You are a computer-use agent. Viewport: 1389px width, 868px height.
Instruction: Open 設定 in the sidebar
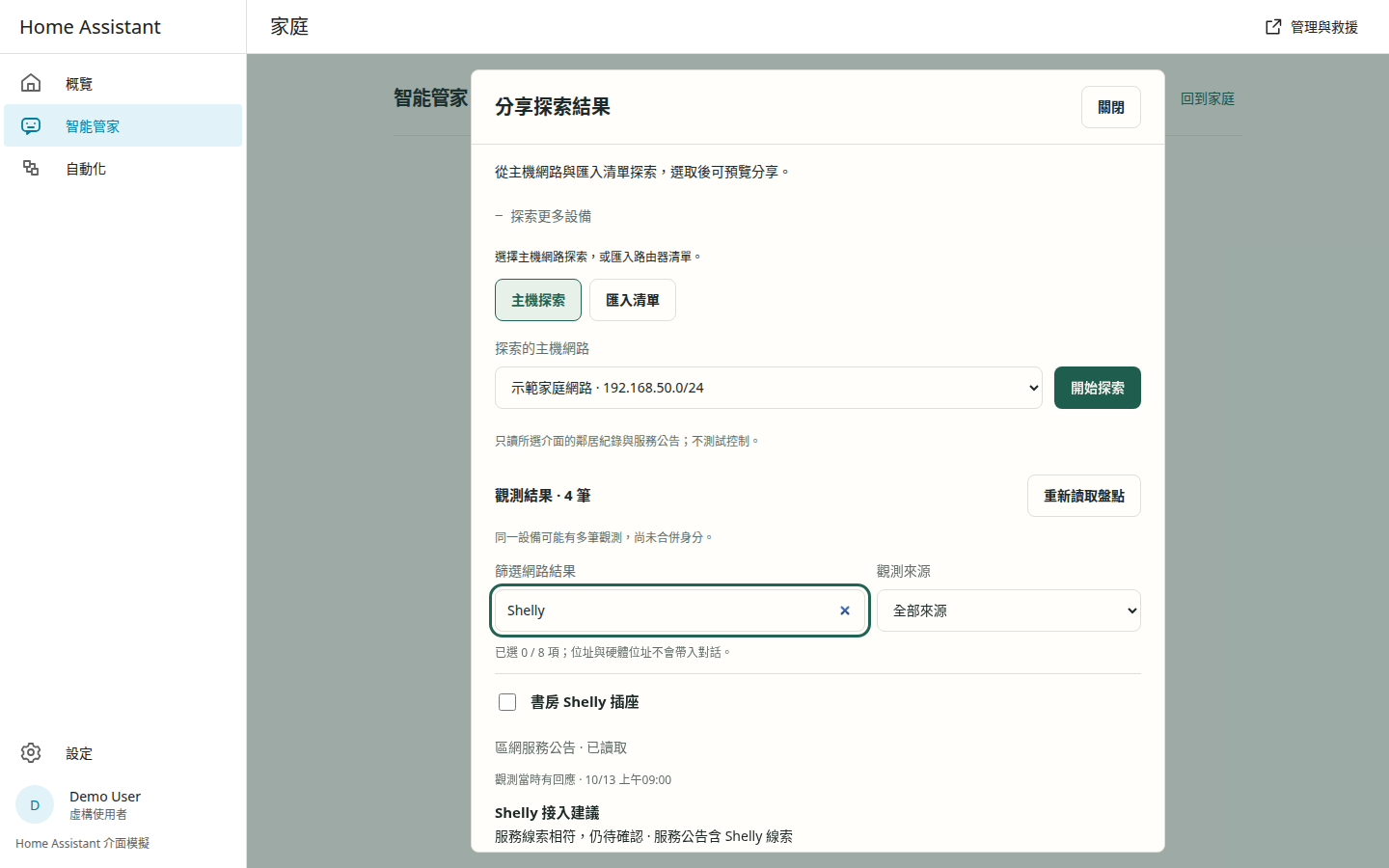(123, 752)
